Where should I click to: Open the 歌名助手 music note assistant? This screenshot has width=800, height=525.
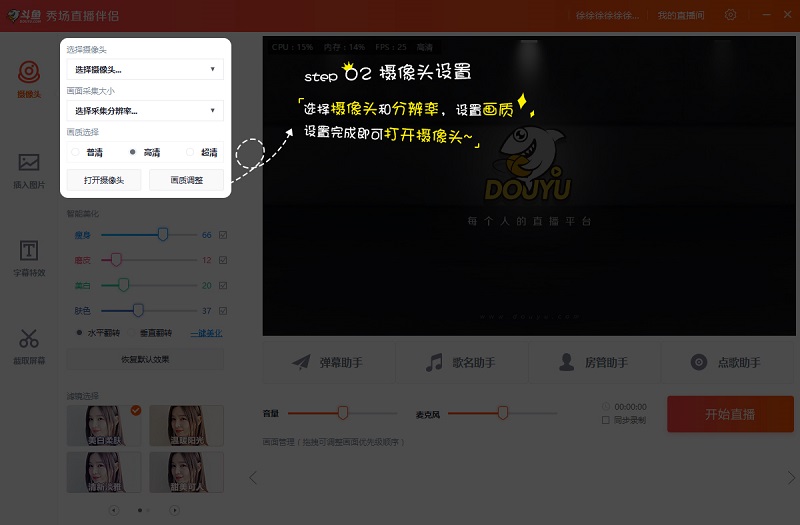[x=461, y=362]
